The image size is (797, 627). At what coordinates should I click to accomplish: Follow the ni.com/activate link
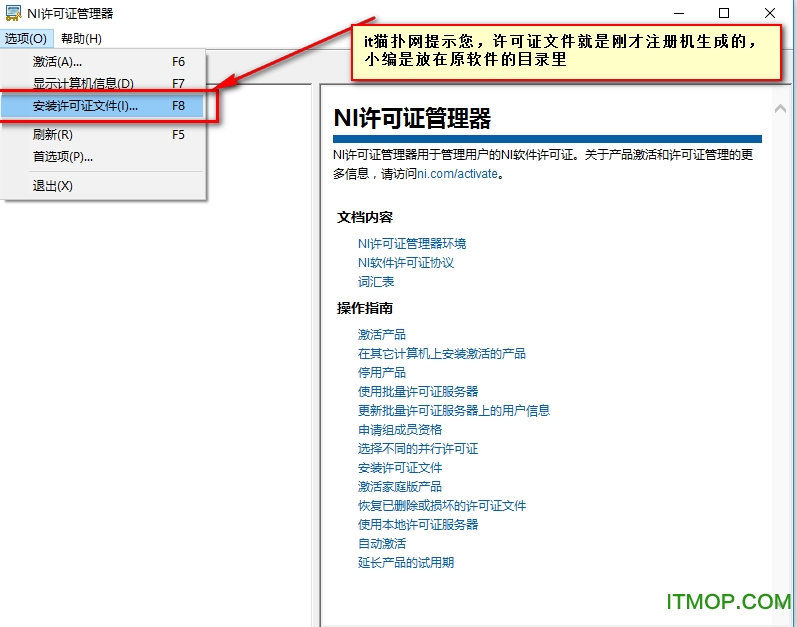coord(457,174)
